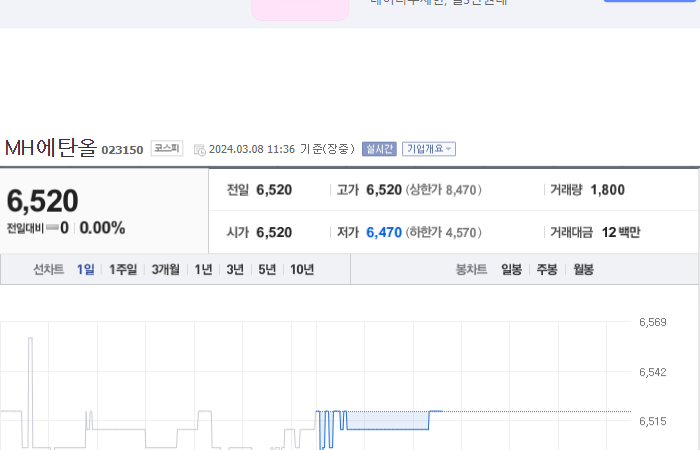Click the MH에탄올 stock name

pos(50,148)
